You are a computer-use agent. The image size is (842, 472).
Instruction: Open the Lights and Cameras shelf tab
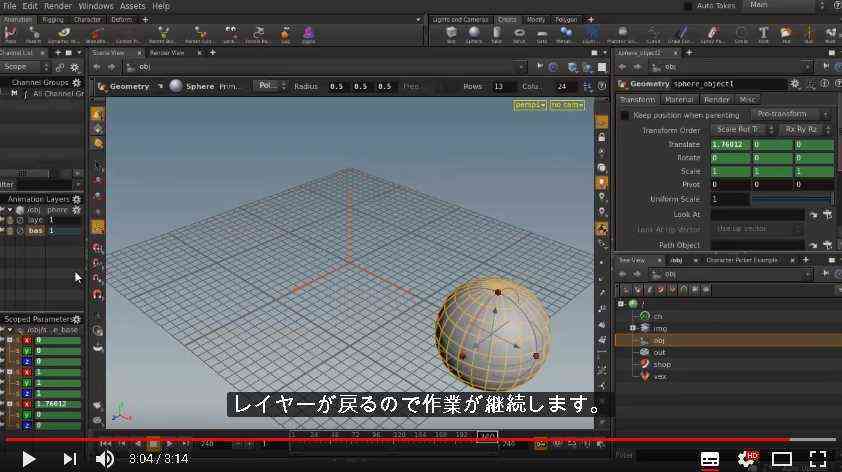click(460, 19)
